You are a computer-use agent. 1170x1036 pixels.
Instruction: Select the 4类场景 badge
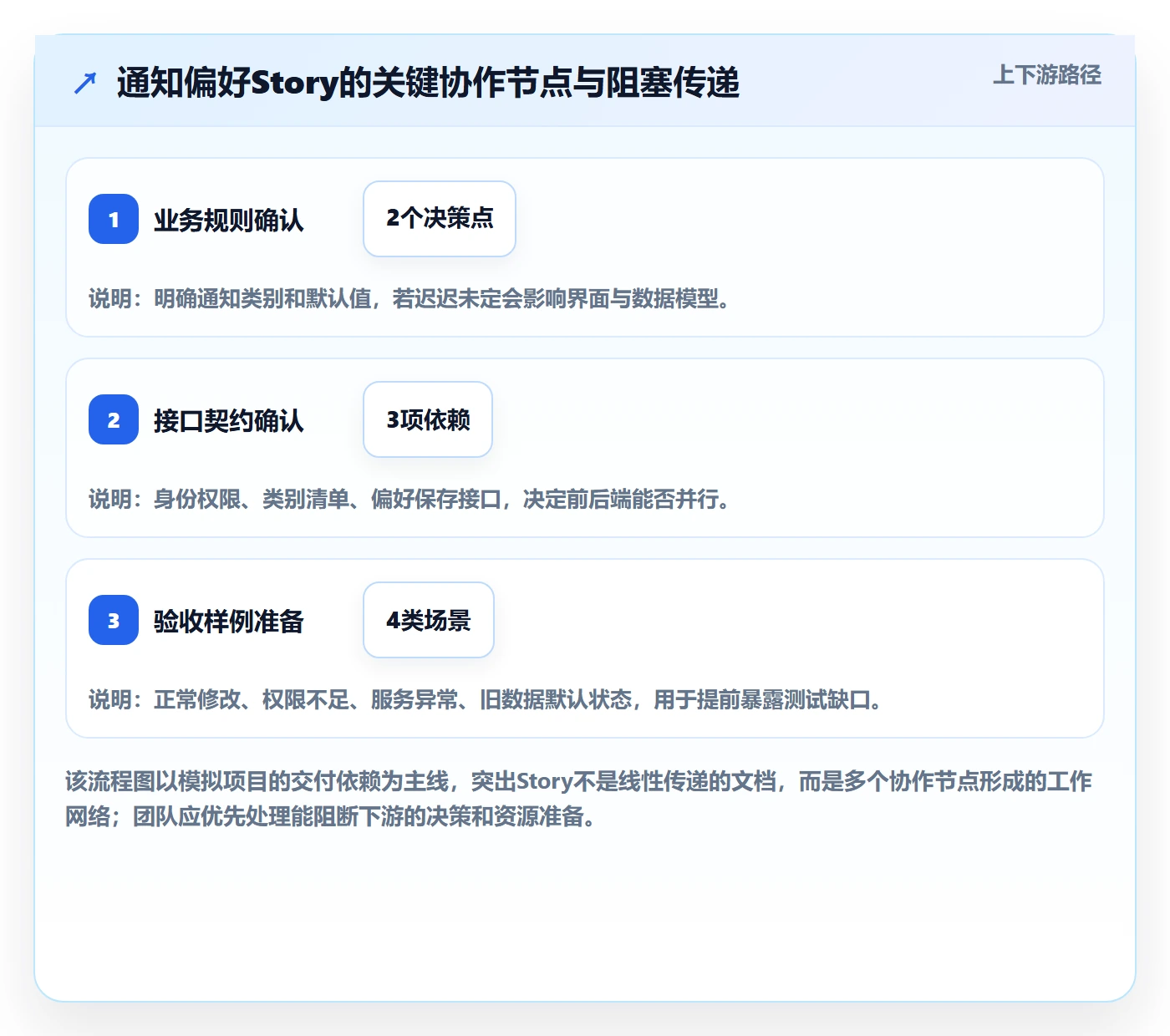coord(429,620)
